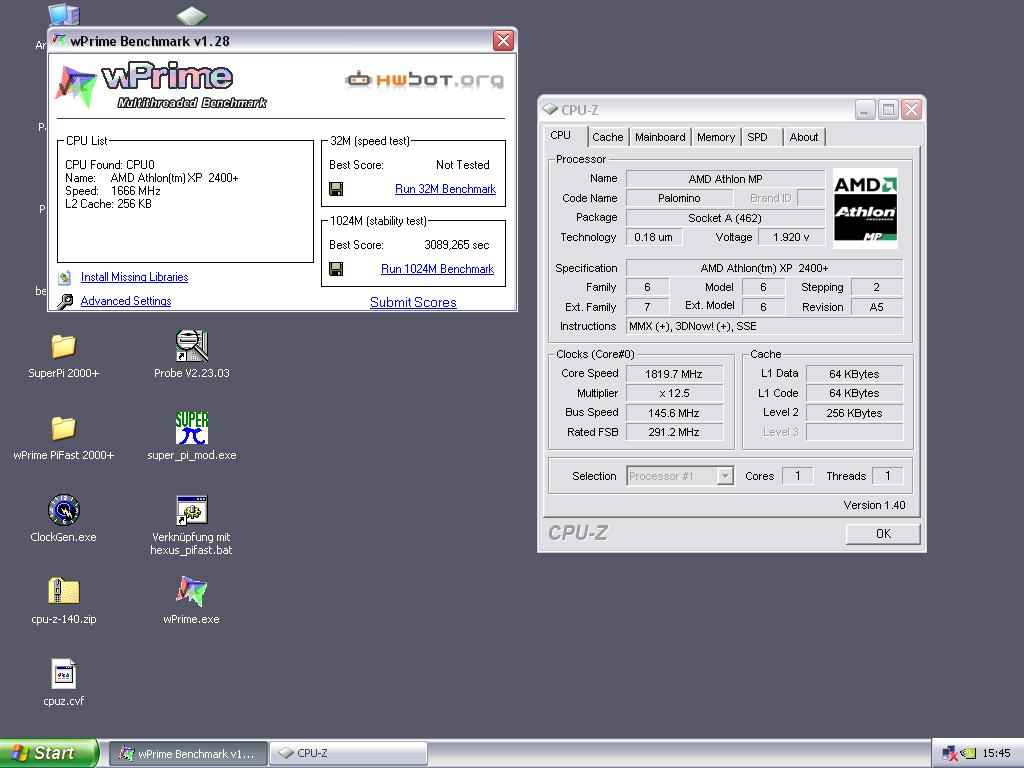1024x768 pixels.
Task: Click the network tray icon with red X
Action: 950,754
